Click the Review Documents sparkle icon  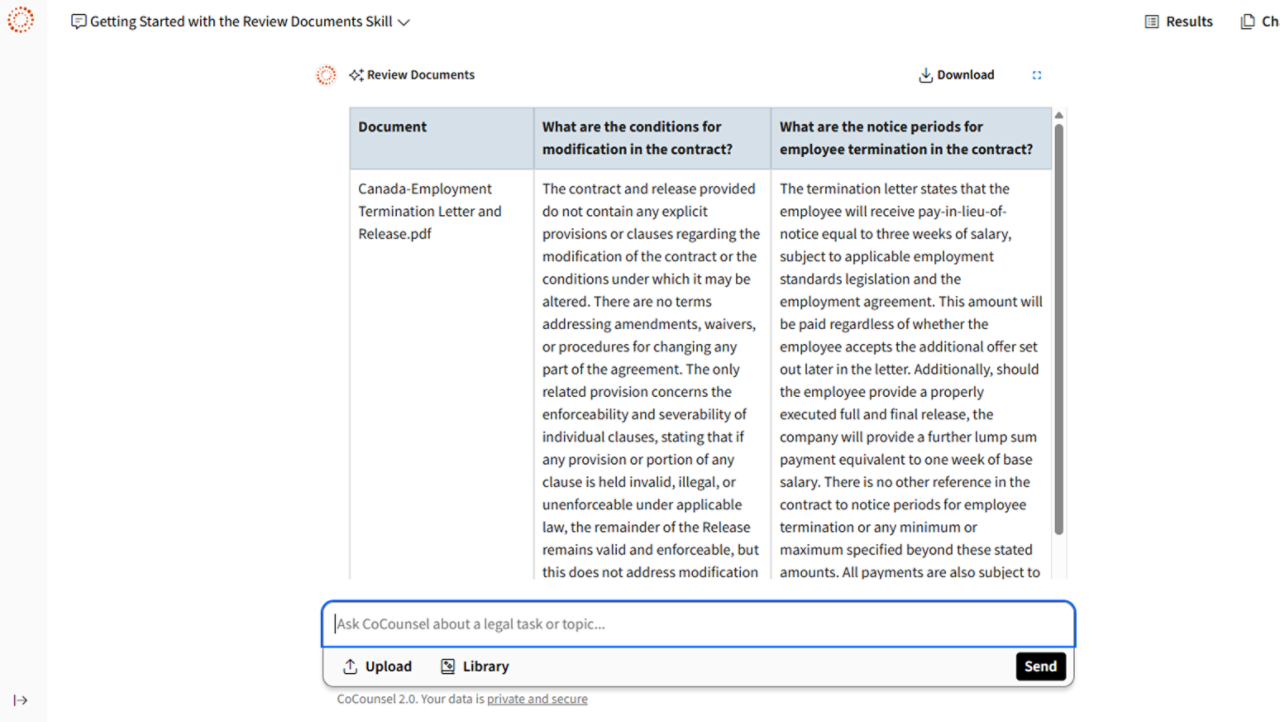[356, 75]
